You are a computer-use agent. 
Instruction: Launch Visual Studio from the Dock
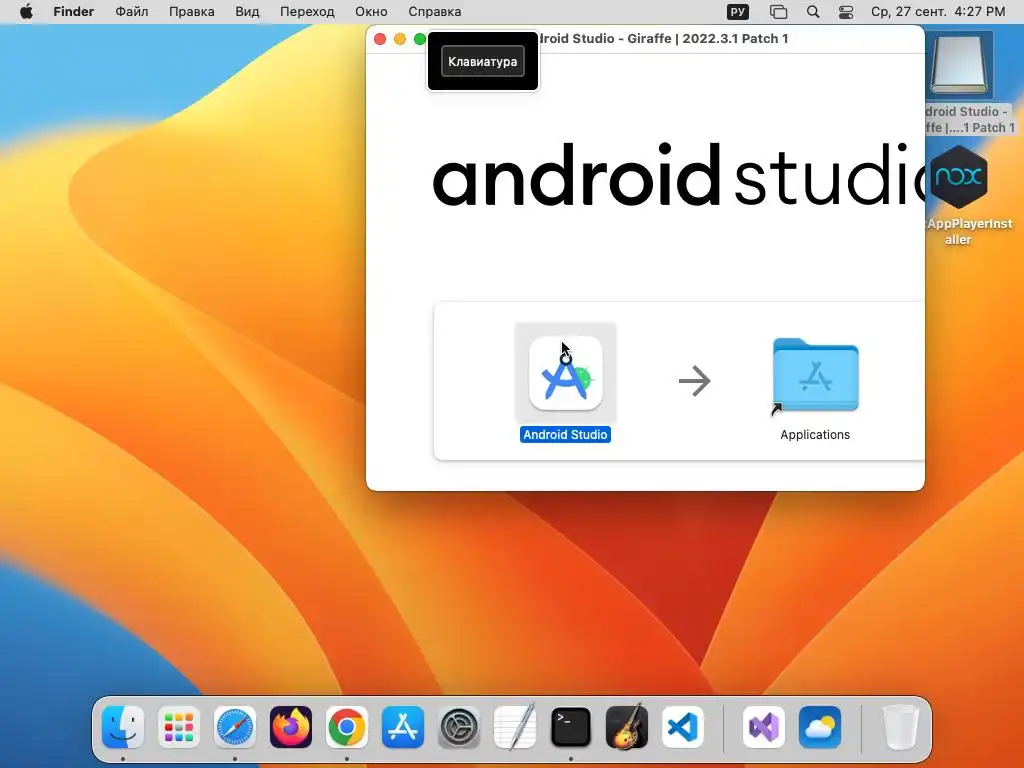763,726
